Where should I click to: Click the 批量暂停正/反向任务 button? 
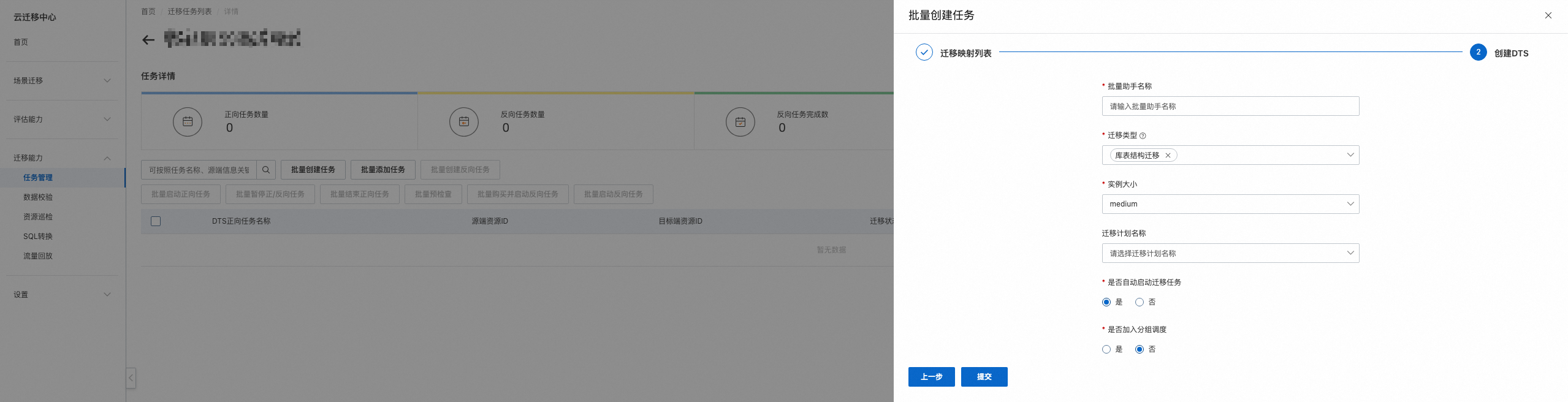(x=270, y=194)
